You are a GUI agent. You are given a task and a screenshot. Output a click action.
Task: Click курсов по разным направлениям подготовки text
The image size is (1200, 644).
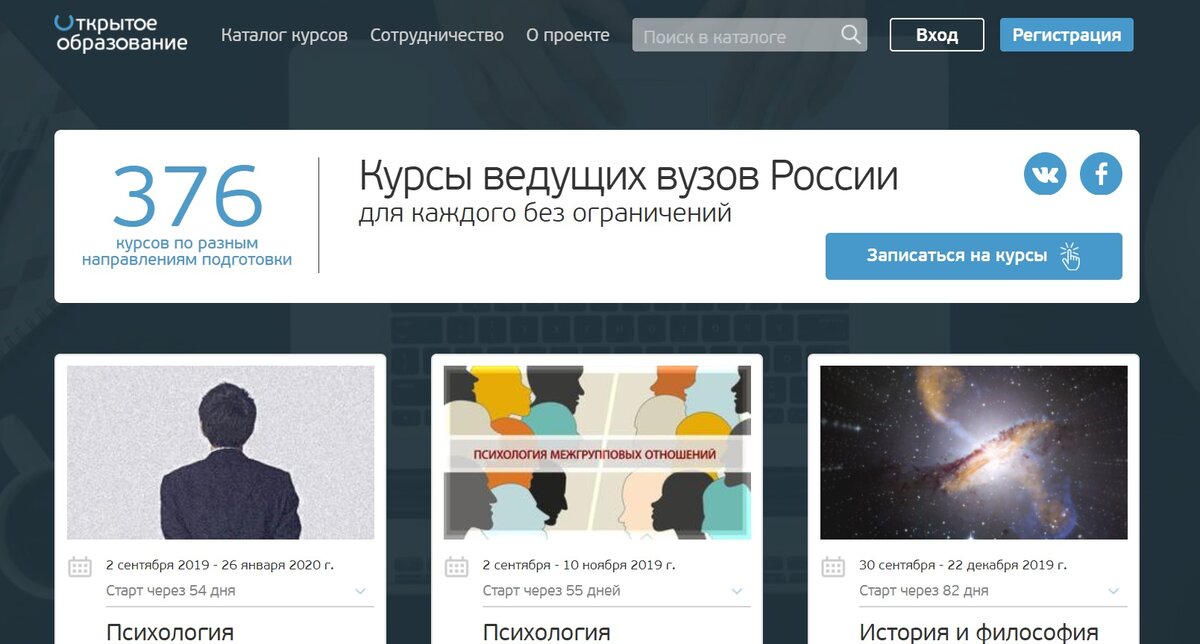(187, 251)
